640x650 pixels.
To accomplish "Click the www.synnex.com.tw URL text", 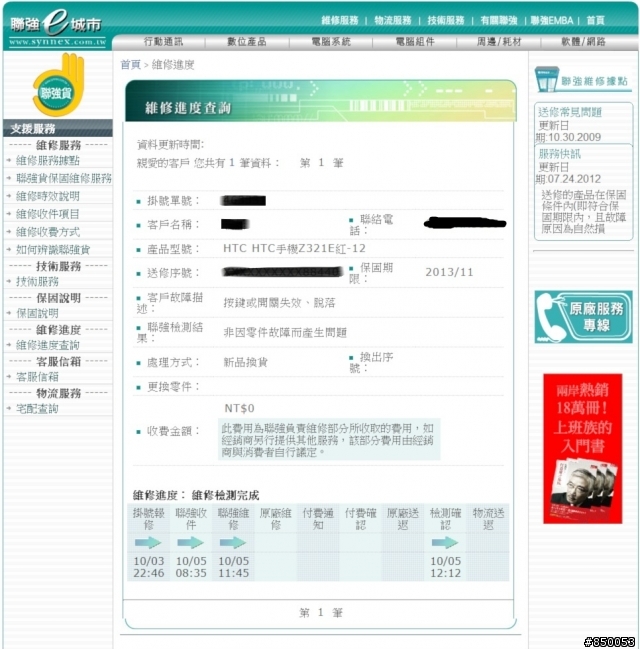I will coord(57,41).
